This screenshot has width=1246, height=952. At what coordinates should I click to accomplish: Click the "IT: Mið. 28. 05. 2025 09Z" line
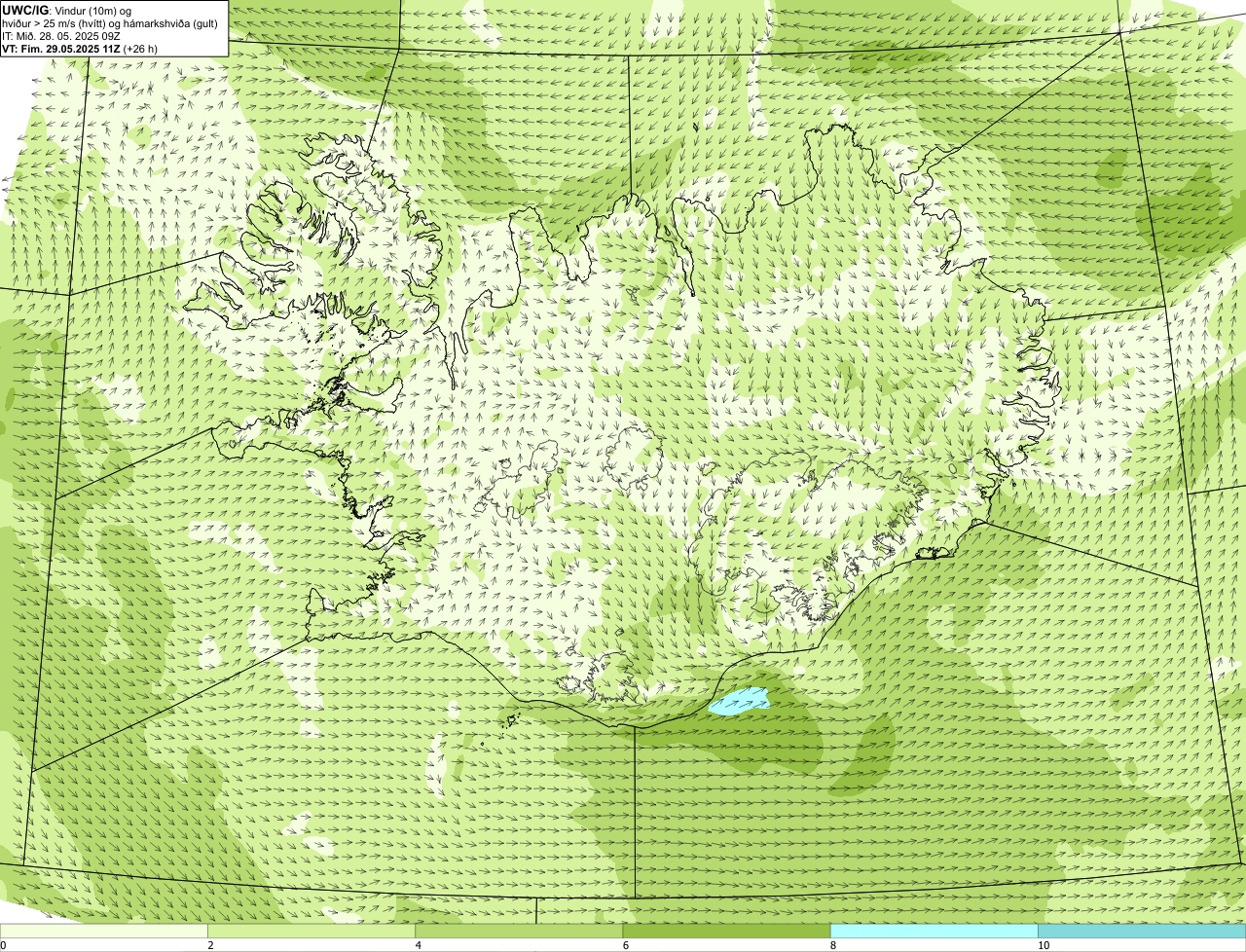point(61,36)
